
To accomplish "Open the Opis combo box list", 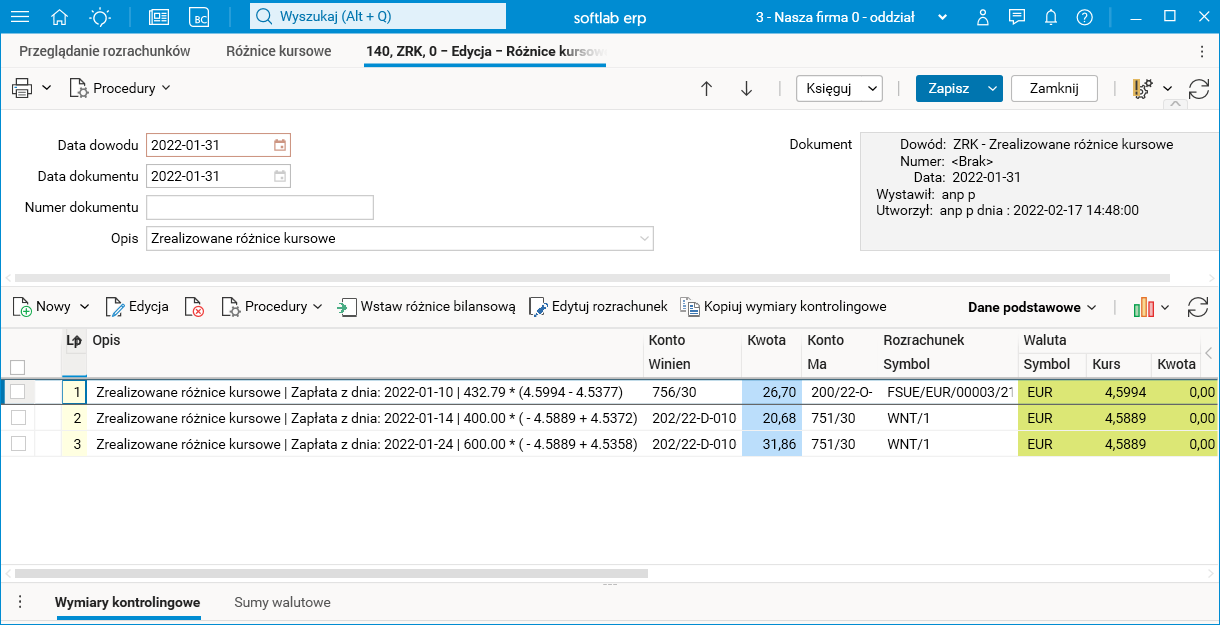I will pyautogui.click(x=644, y=239).
